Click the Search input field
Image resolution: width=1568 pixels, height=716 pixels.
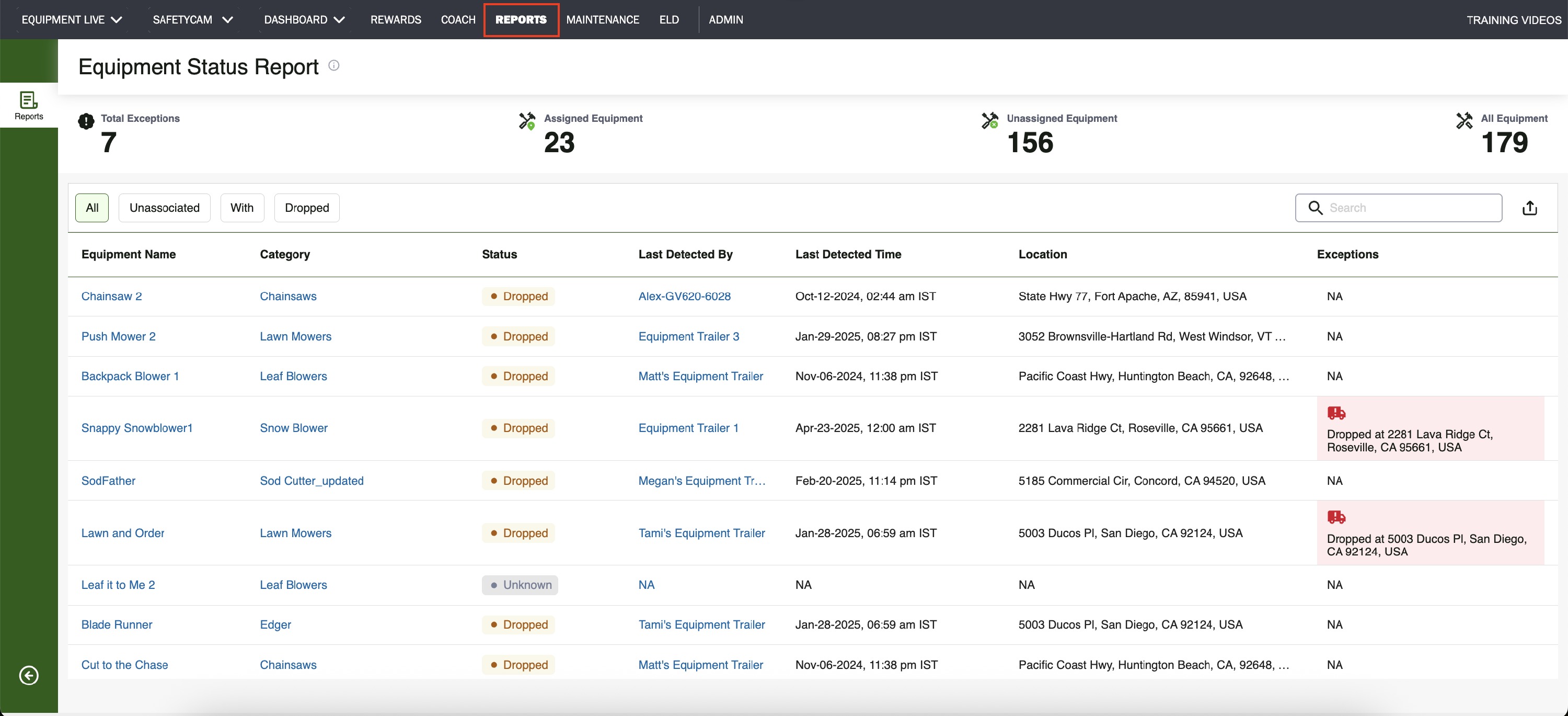(x=1398, y=208)
